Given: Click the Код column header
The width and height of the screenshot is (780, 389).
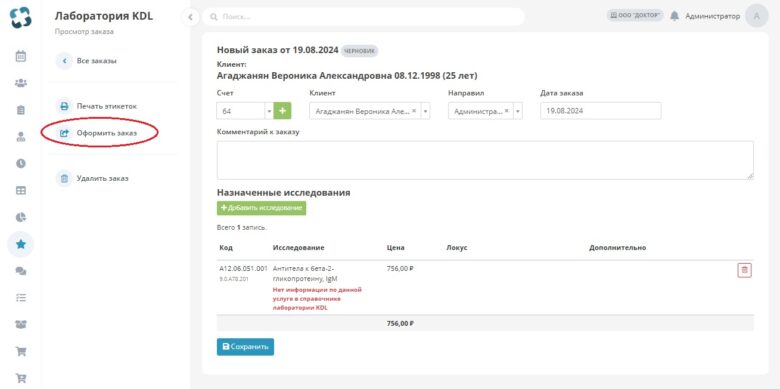Looking at the screenshot, I should (225, 247).
